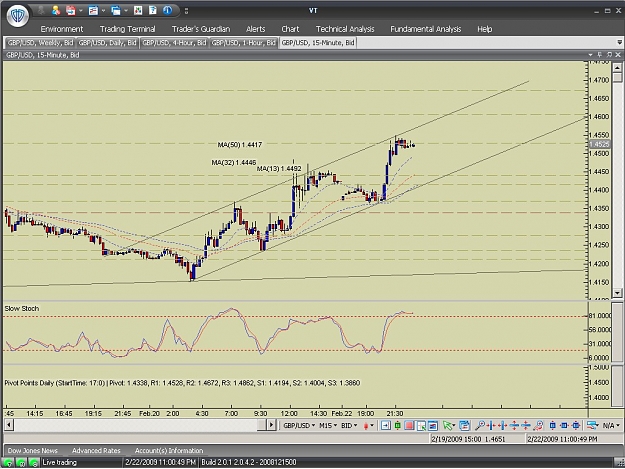
Task: Open the BID price type dropdown
Action: pyautogui.click(x=349, y=426)
